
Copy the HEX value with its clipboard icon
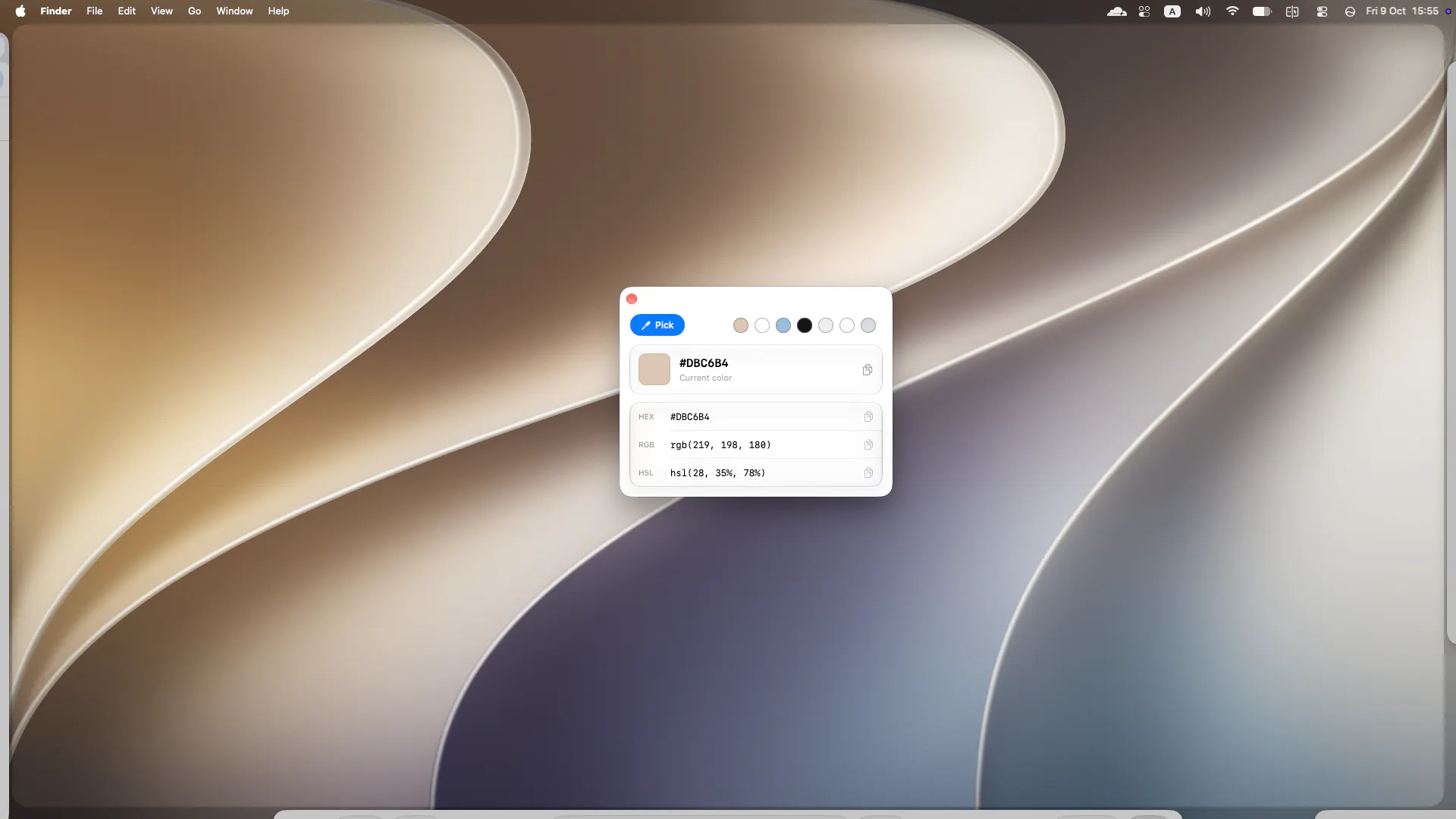(x=868, y=417)
